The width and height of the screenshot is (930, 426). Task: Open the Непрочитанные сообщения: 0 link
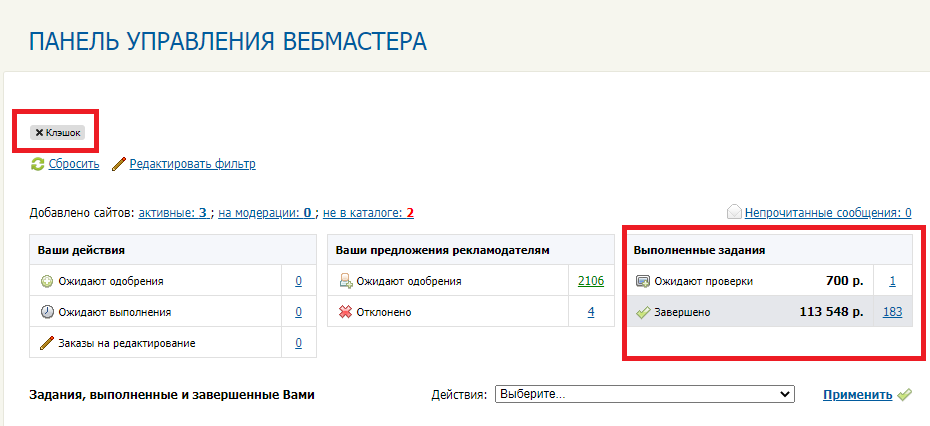click(x=828, y=213)
